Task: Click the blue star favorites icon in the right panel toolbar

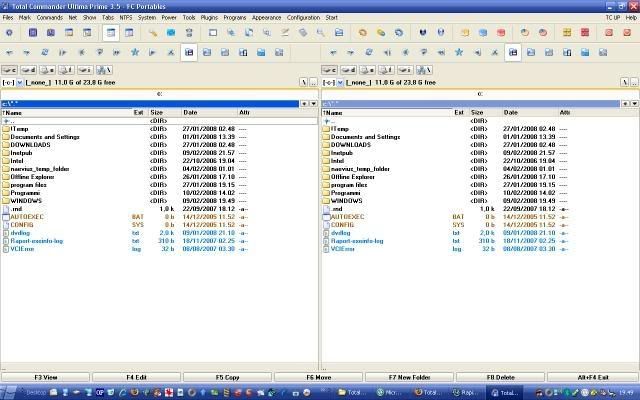Action: (459, 52)
